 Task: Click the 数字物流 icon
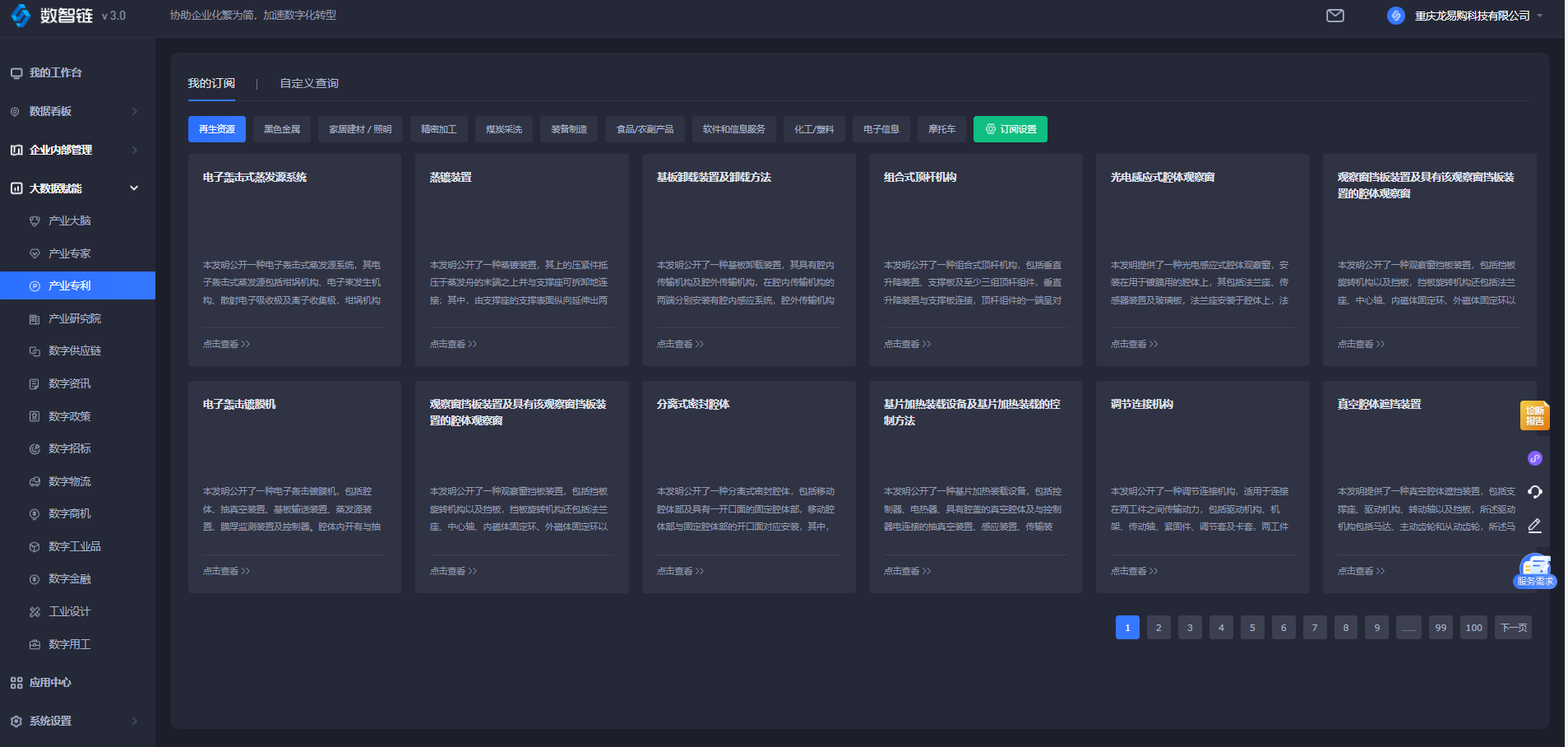point(35,482)
